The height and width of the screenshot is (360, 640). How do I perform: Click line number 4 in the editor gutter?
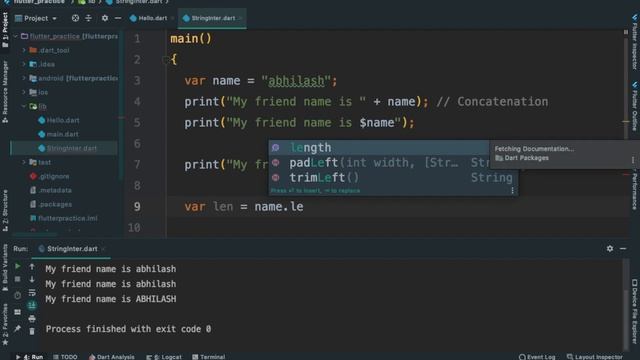(137, 102)
